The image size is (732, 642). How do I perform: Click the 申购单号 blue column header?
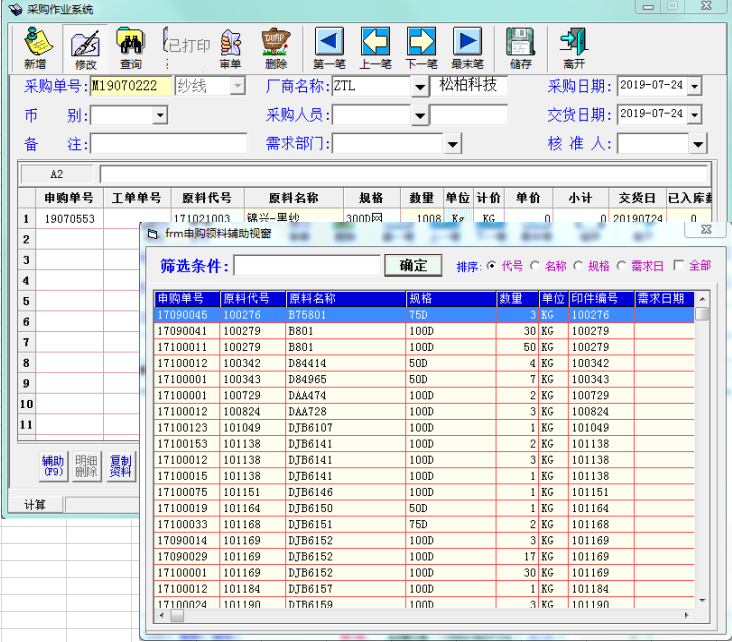[187, 299]
